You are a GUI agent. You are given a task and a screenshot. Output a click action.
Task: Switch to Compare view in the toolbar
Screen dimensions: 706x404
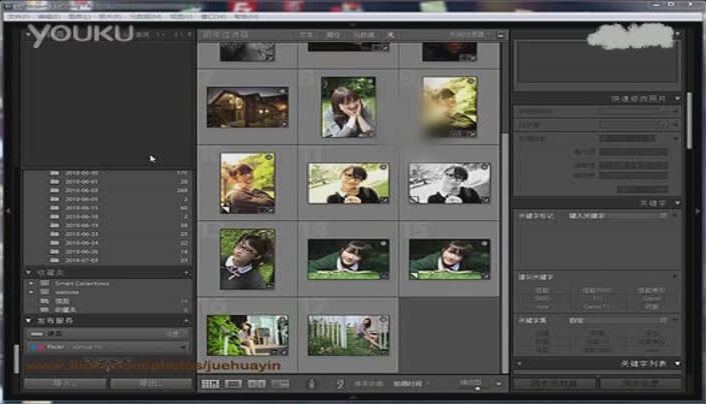[x=257, y=384]
